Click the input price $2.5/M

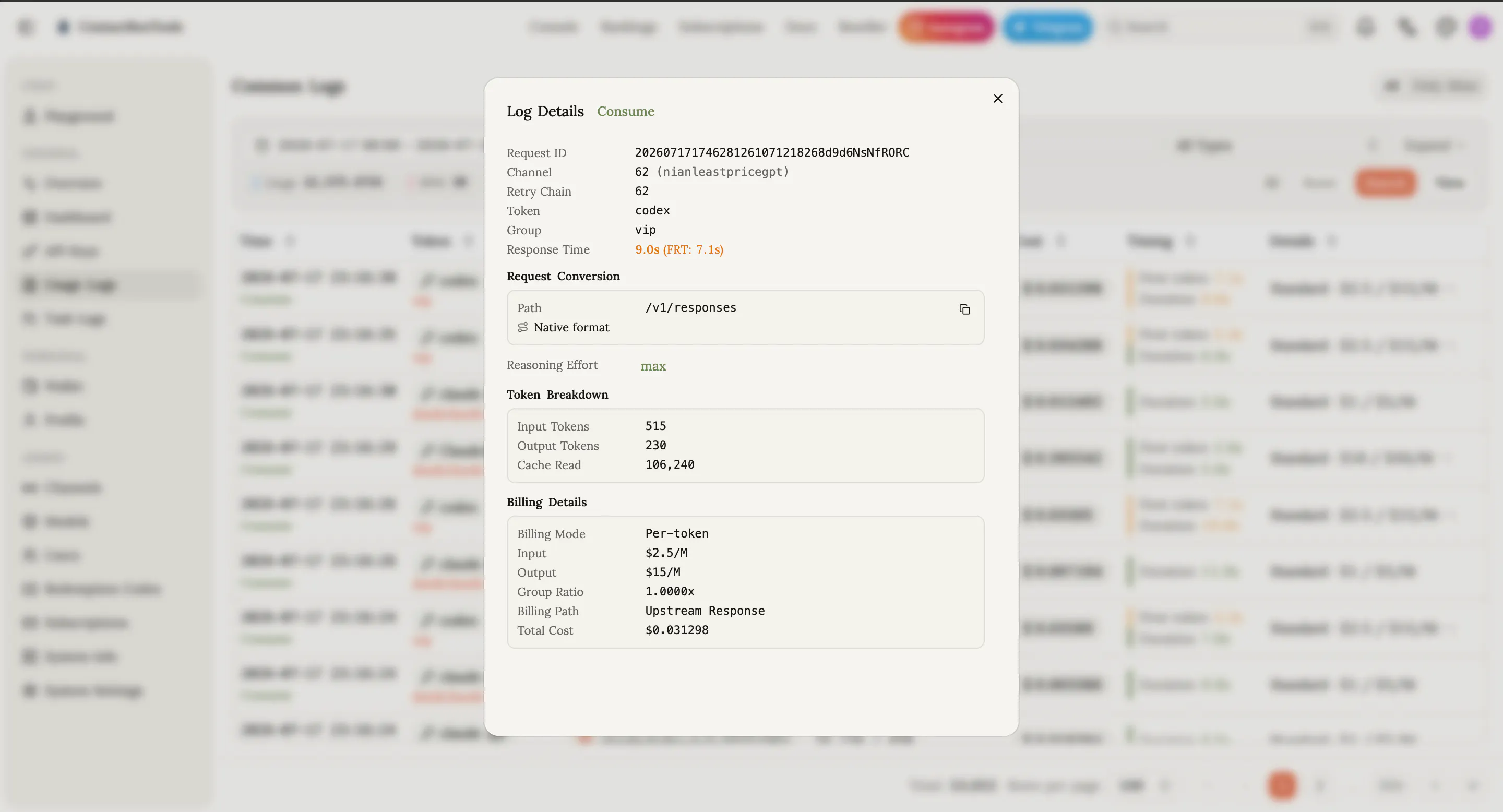coord(666,553)
